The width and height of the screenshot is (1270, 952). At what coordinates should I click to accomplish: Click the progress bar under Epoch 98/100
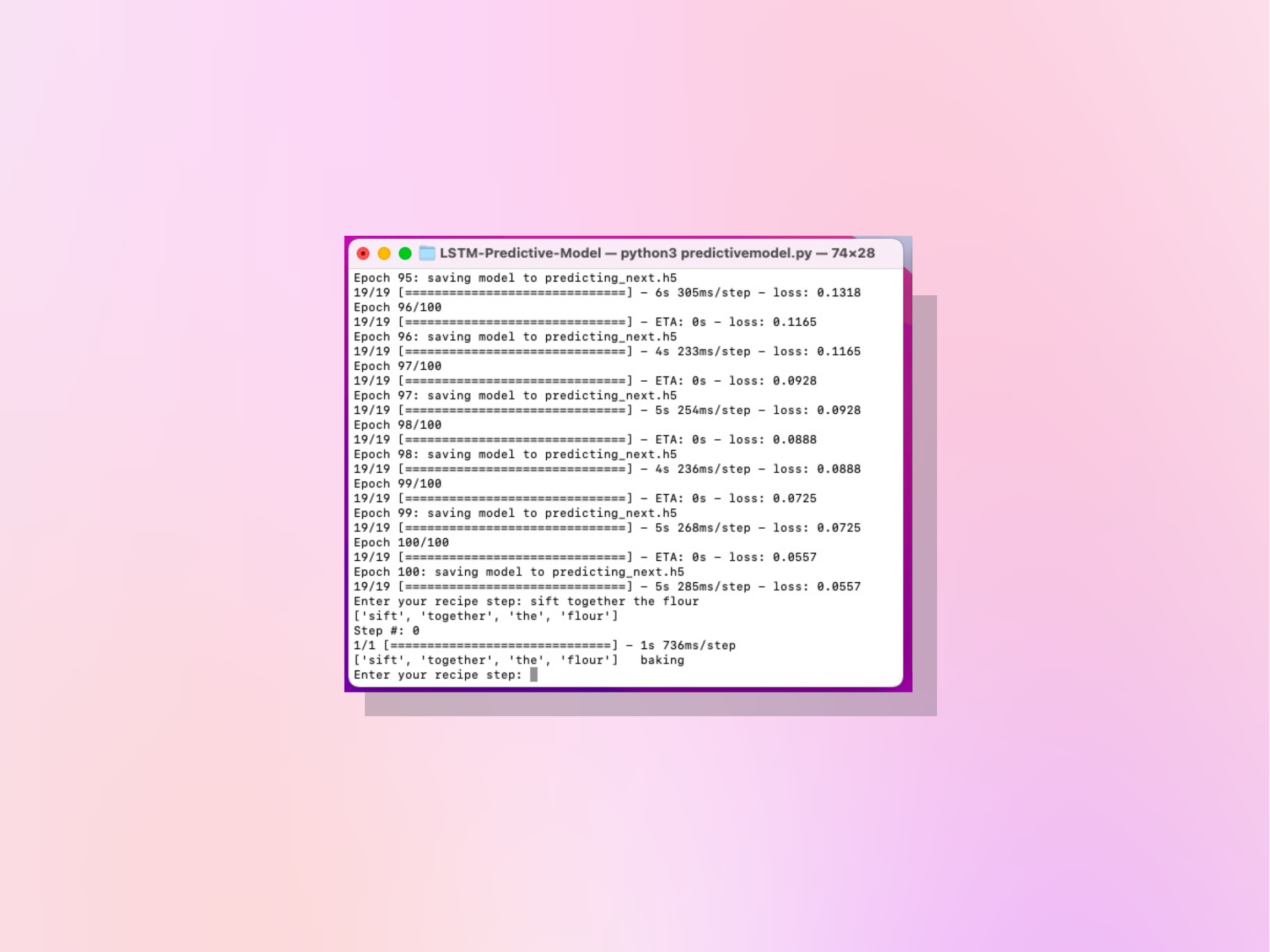515,440
